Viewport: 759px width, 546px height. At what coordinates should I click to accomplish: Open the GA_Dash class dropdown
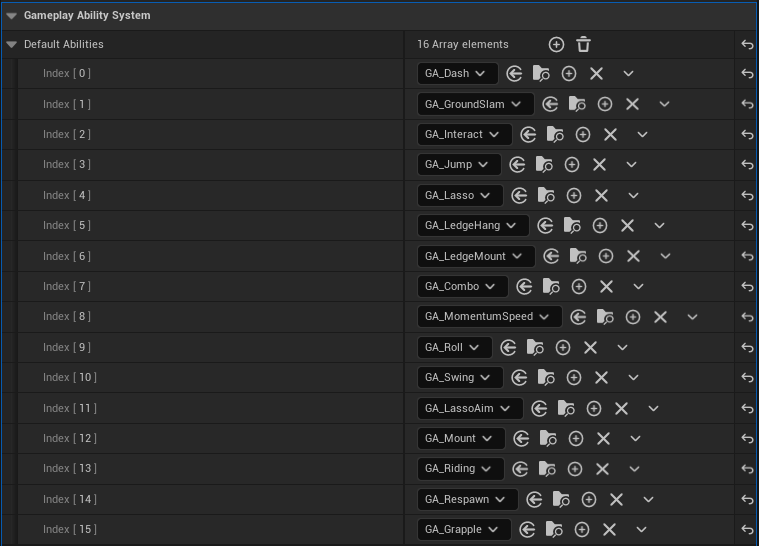click(457, 74)
